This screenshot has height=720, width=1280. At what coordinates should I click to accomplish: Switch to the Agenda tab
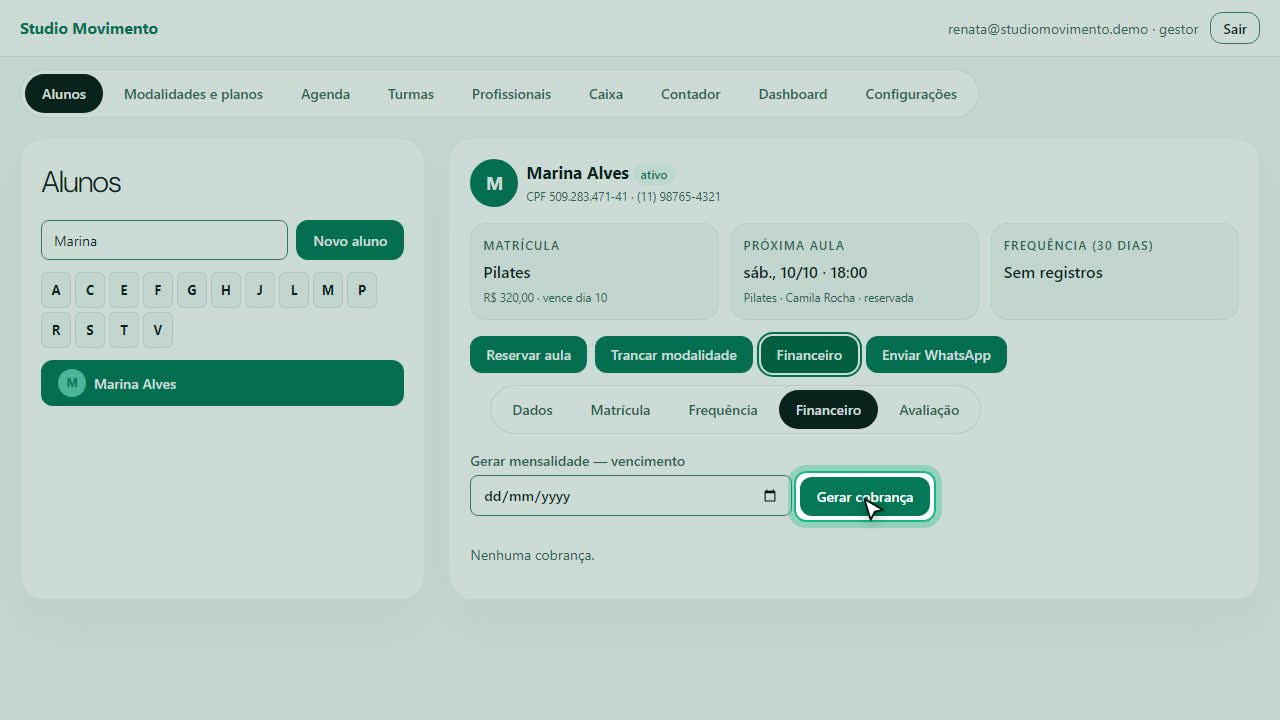coord(325,94)
